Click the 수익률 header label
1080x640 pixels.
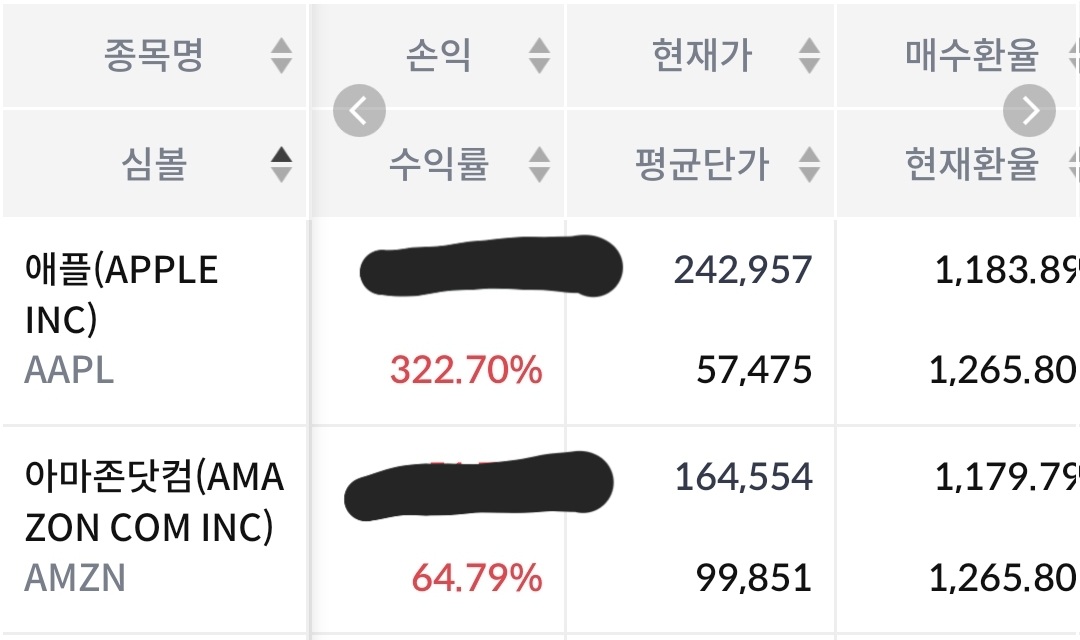(x=438, y=164)
